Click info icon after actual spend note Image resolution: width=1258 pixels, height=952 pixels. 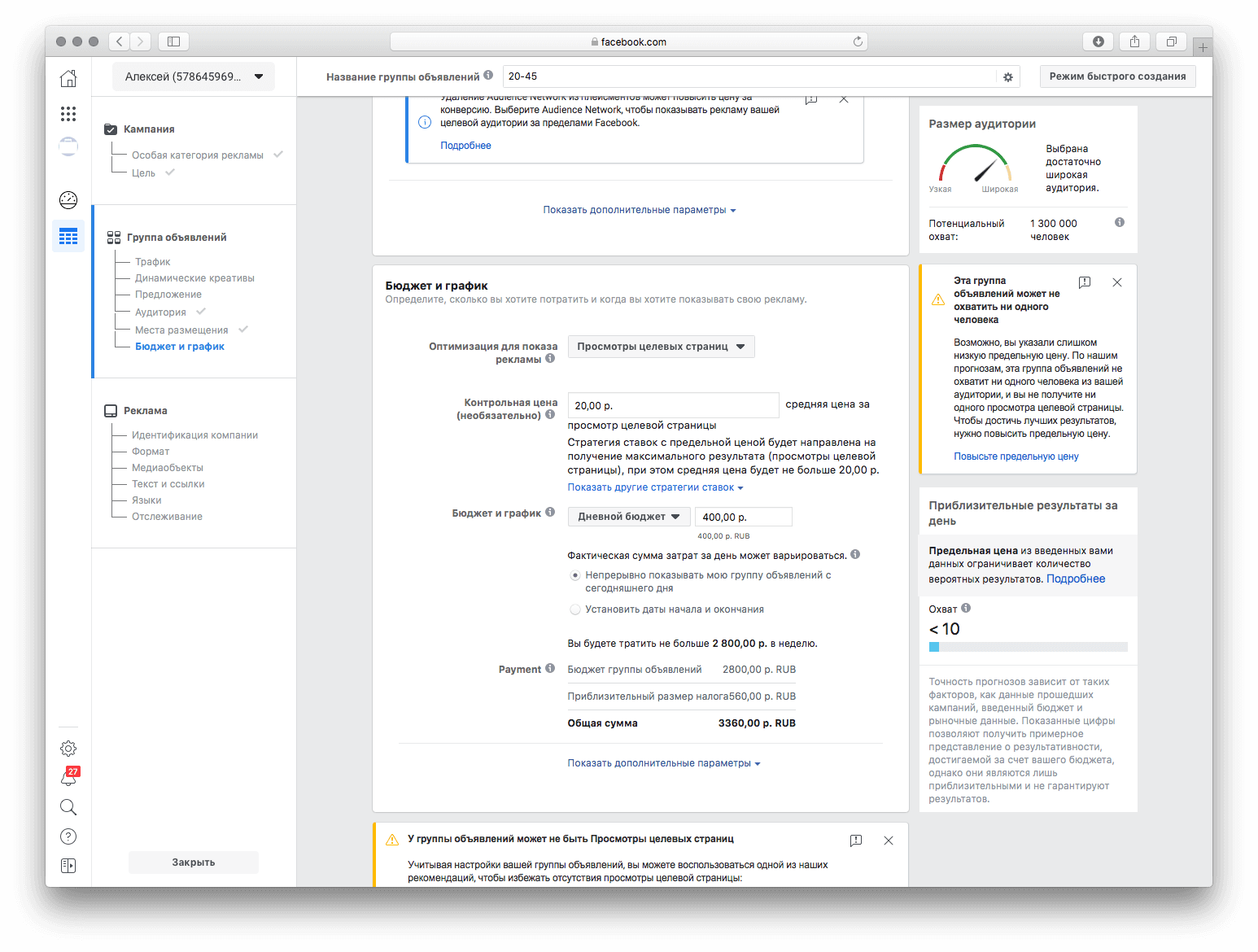[855, 554]
